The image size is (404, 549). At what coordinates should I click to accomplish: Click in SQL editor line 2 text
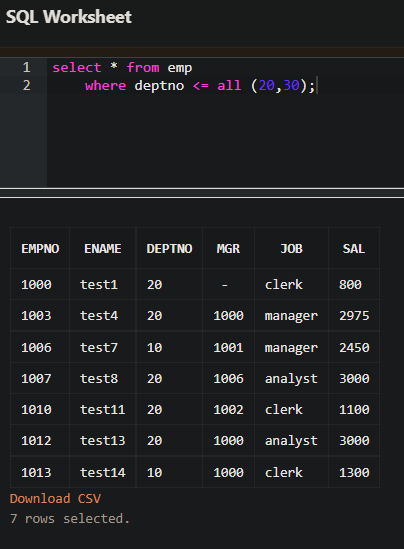point(200,86)
